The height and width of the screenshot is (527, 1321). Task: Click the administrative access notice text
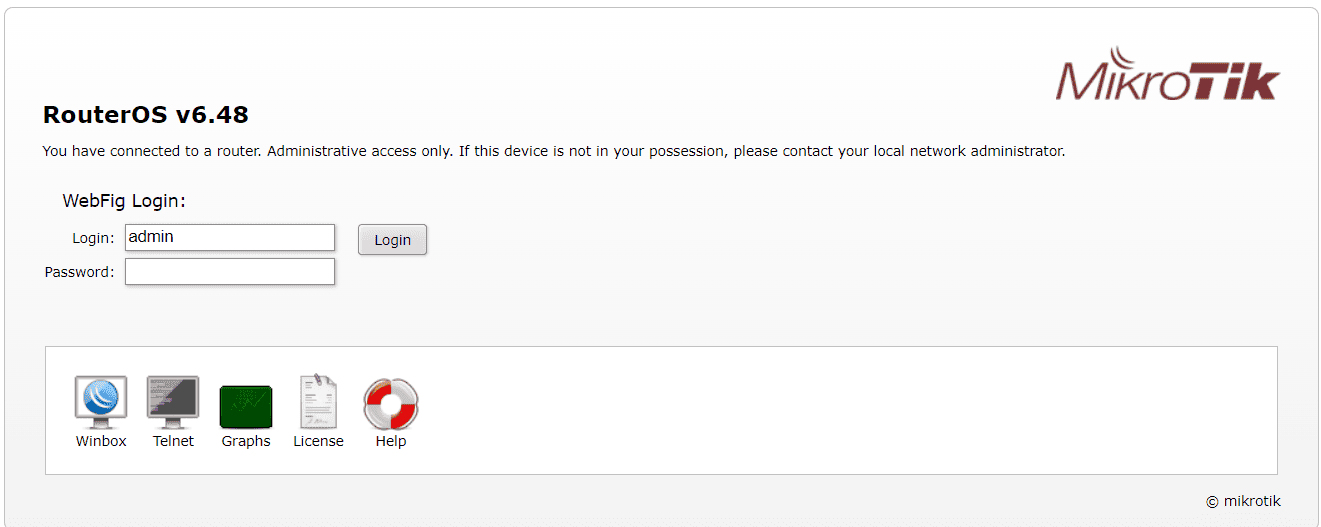(553, 152)
